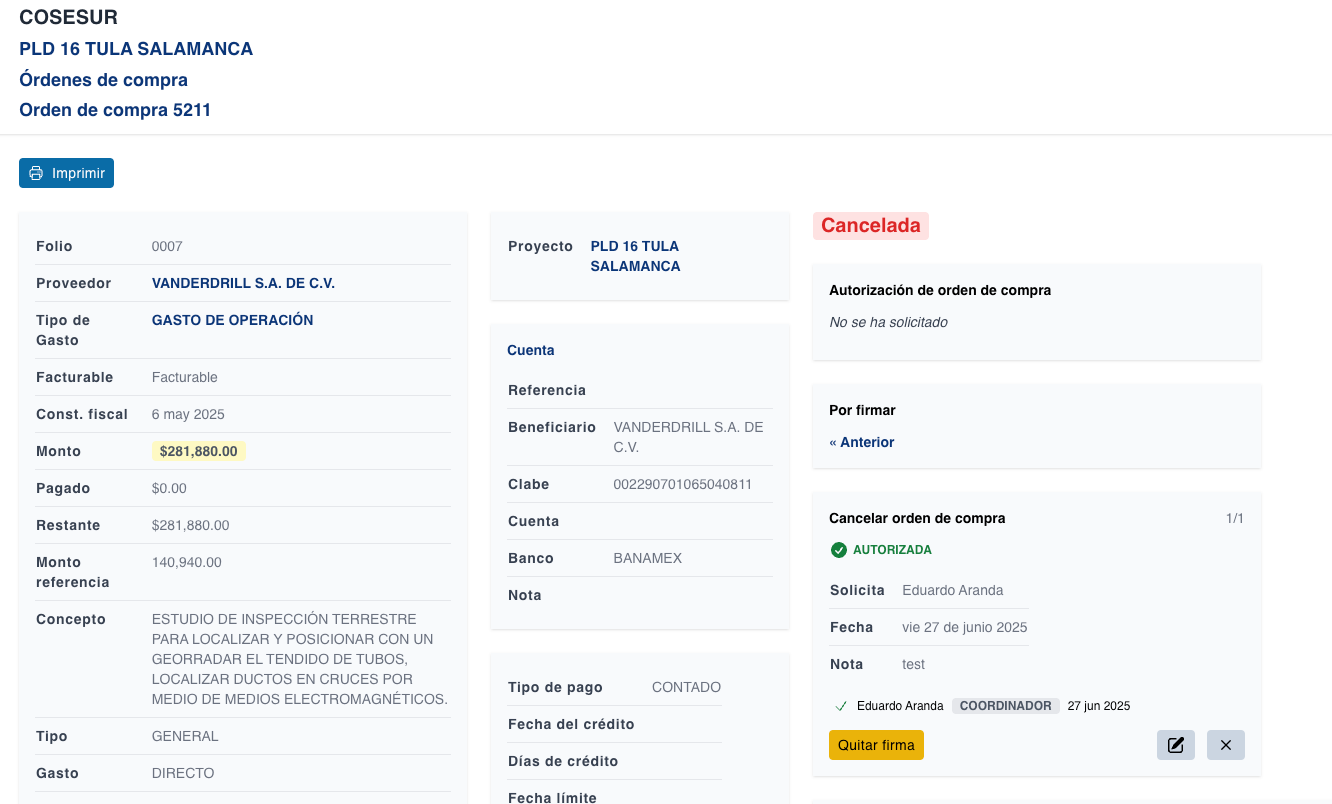Open supplier VANDERDRILL S.A. DE C.V.

[x=243, y=283]
